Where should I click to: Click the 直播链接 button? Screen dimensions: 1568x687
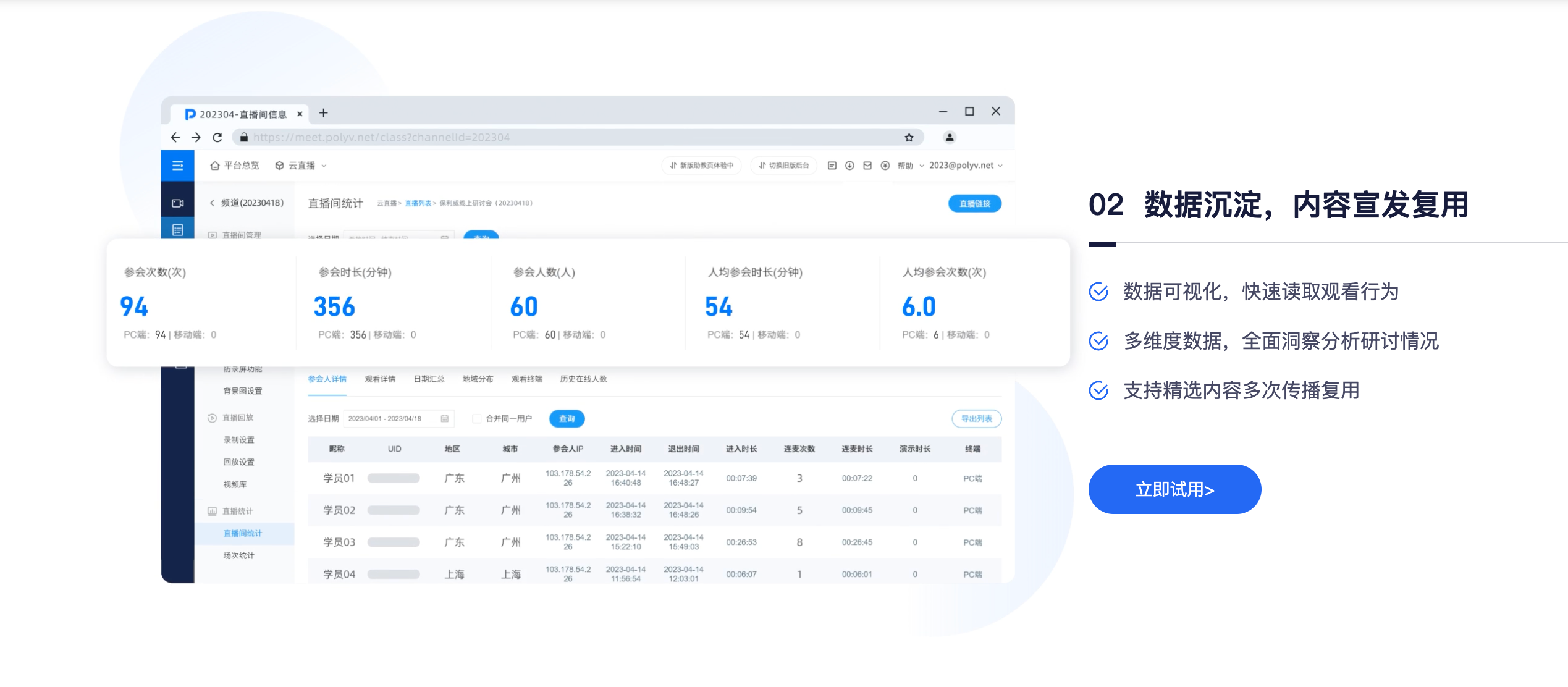pos(975,204)
